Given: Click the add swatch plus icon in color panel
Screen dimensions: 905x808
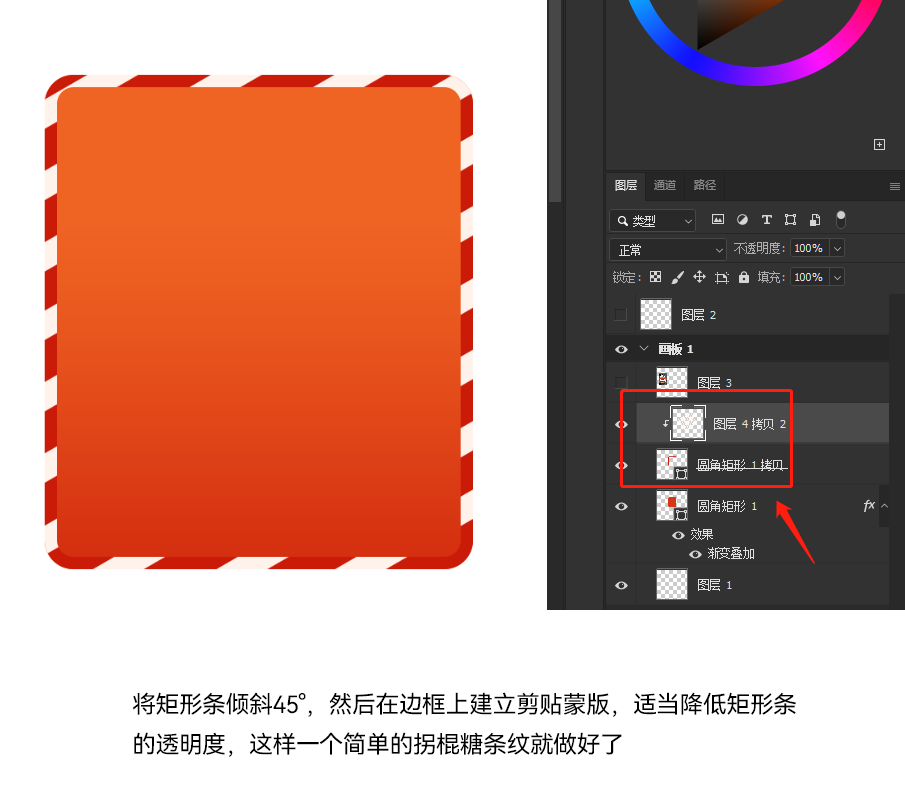Looking at the screenshot, I should tap(879, 144).
